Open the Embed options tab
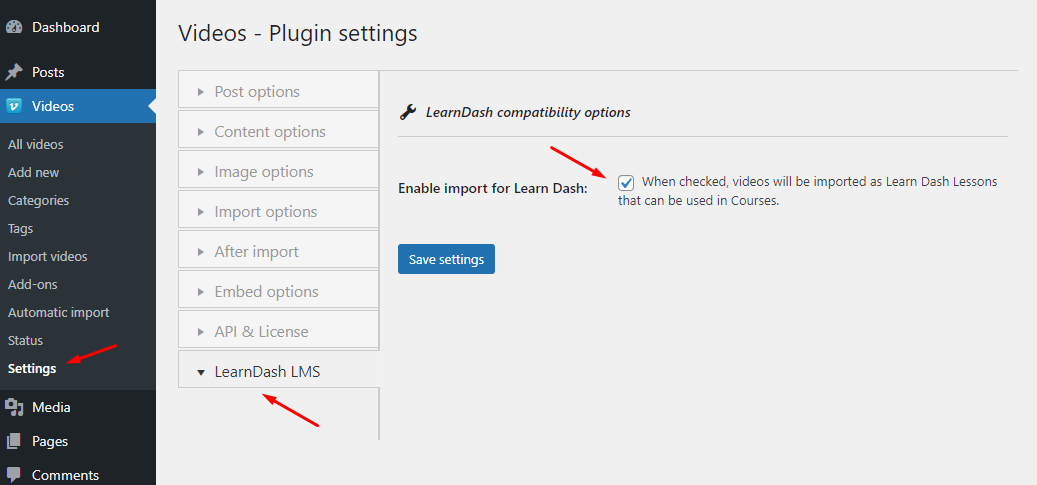The width and height of the screenshot is (1037, 485). pyautogui.click(x=278, y=292)
